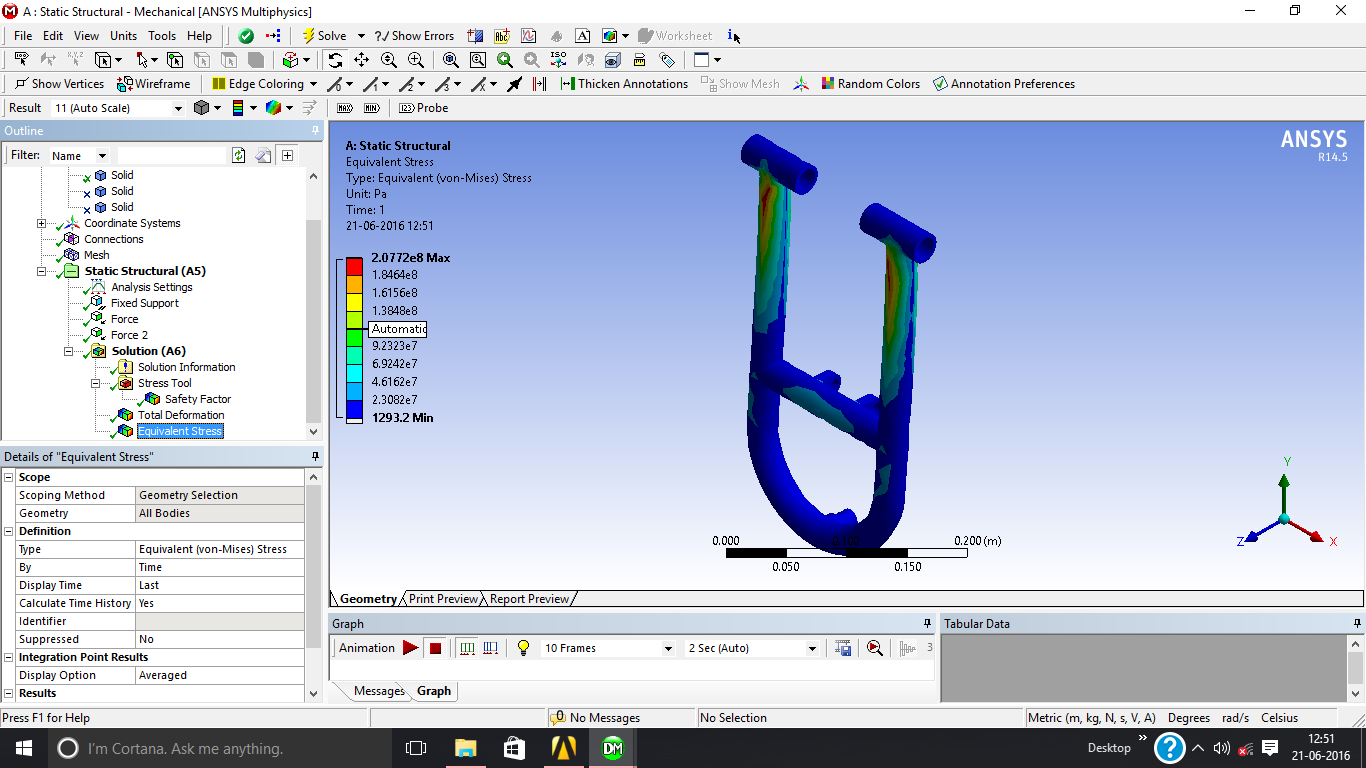Activate the Zoom to Fit tool

(451, 60)
